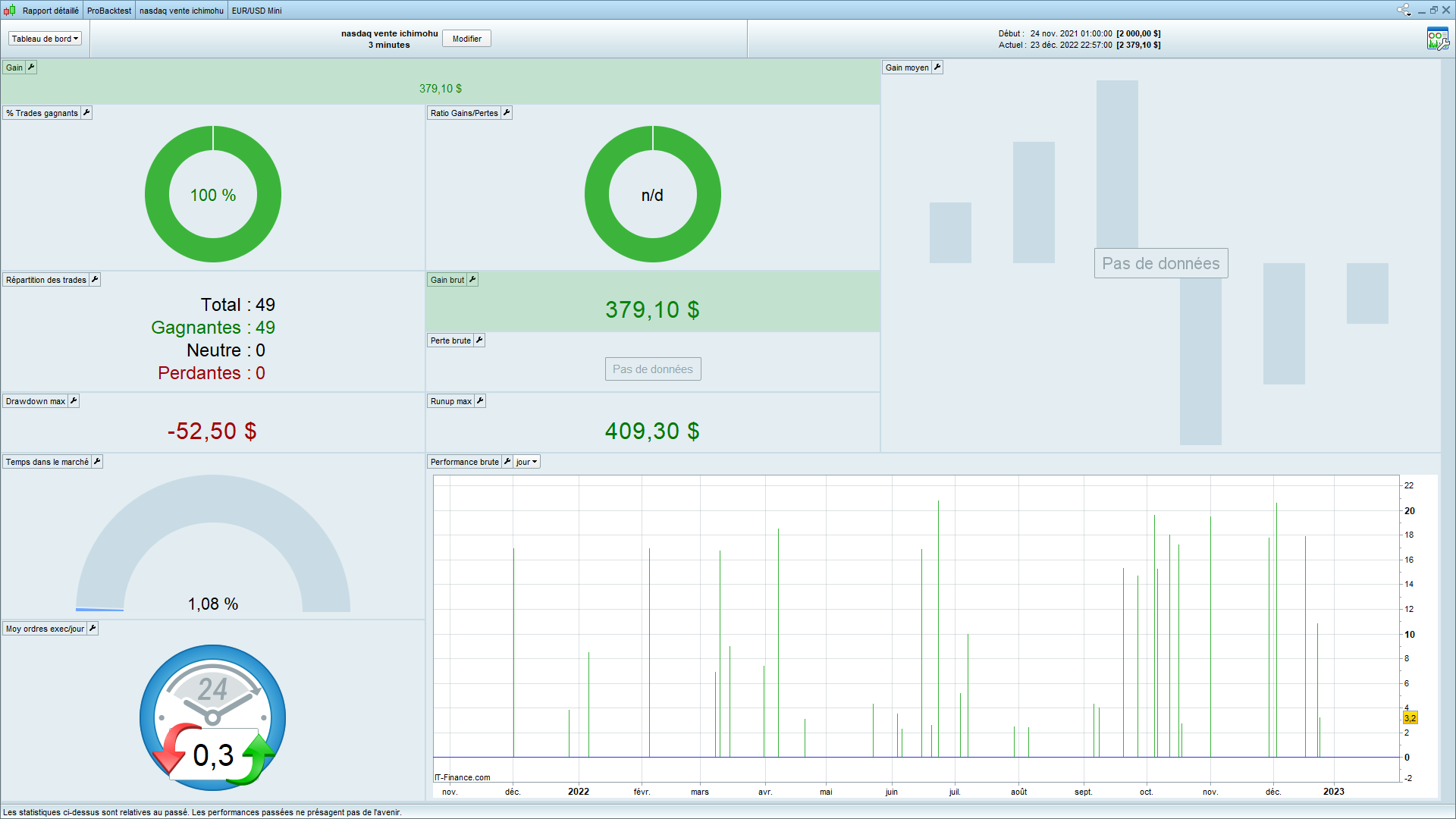Click the Rapport détaillé tab label
The height and width of the screenshot is (819, 1456).
(x=50, y=11)
